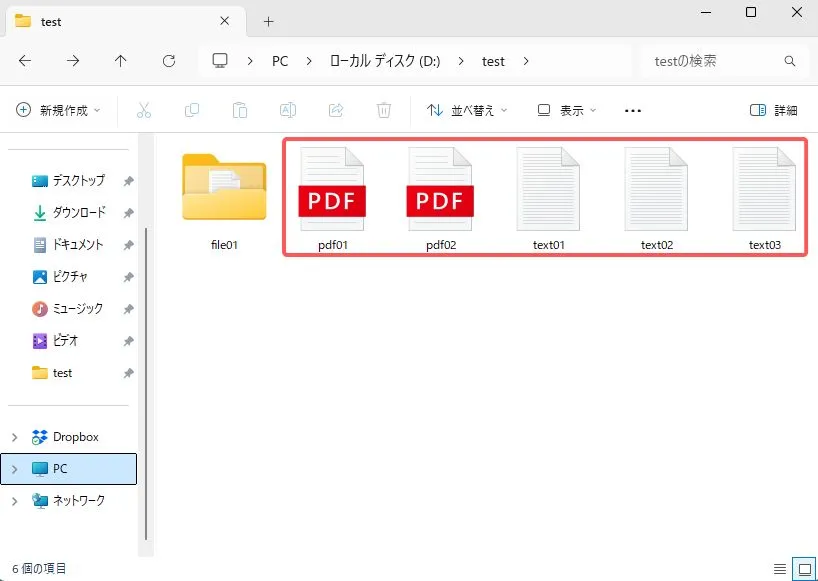Switch to large icons view in status bar
818x581 pixels.
click(x=802, y=569)
